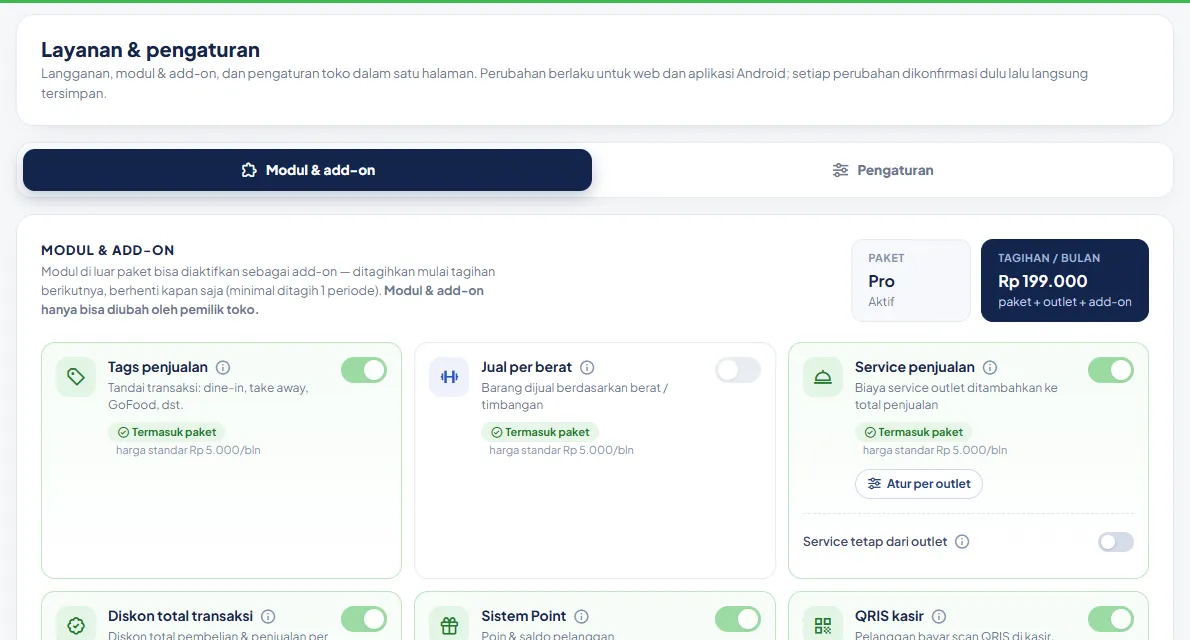Click the Atur per outlet button

coord(919,484)
